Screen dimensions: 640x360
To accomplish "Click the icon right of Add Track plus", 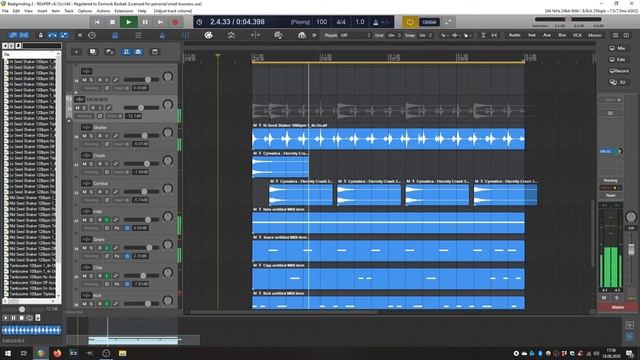I will (x=93, y=52).
